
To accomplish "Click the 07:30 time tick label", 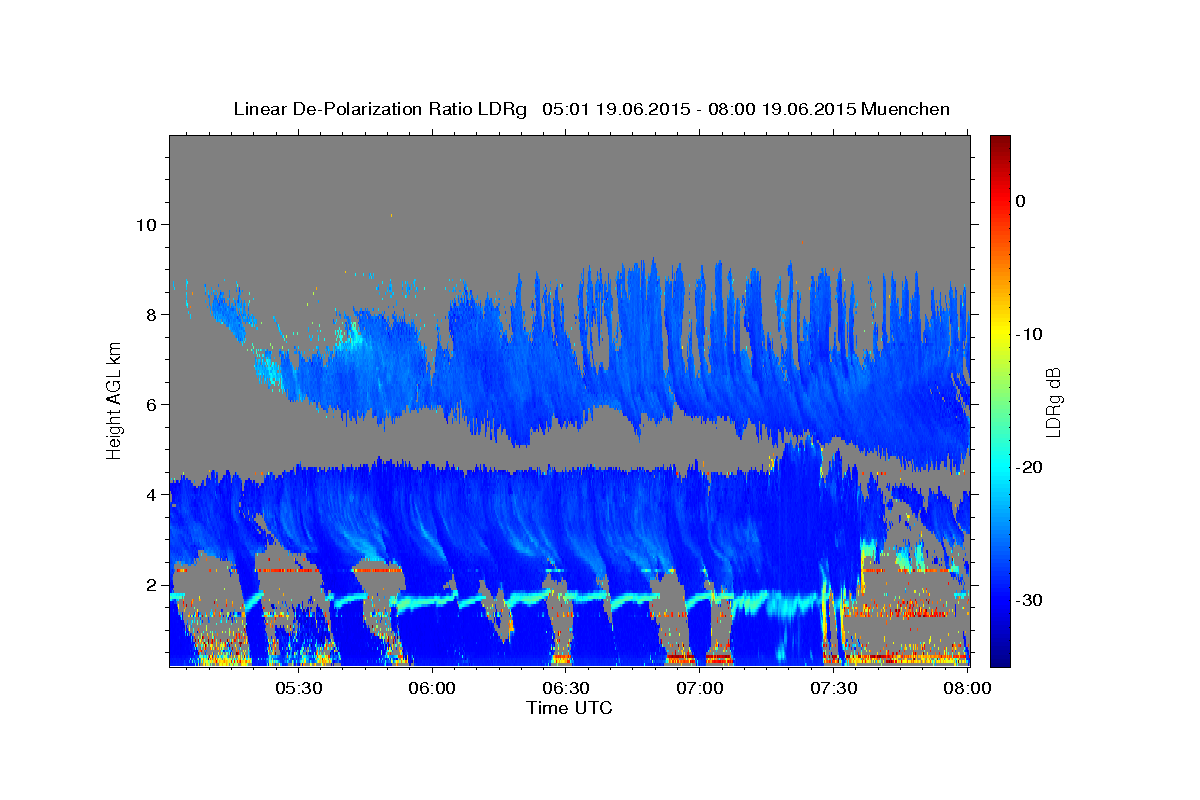I will coord(833,688).
